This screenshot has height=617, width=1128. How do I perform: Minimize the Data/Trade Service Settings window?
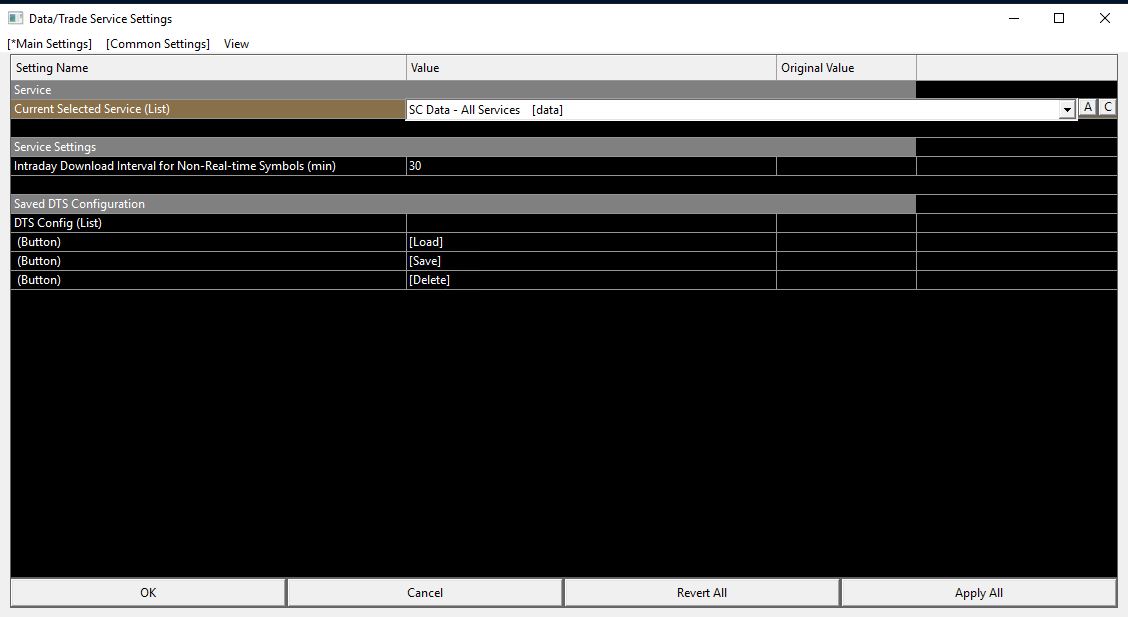(x=1014, y=18)
